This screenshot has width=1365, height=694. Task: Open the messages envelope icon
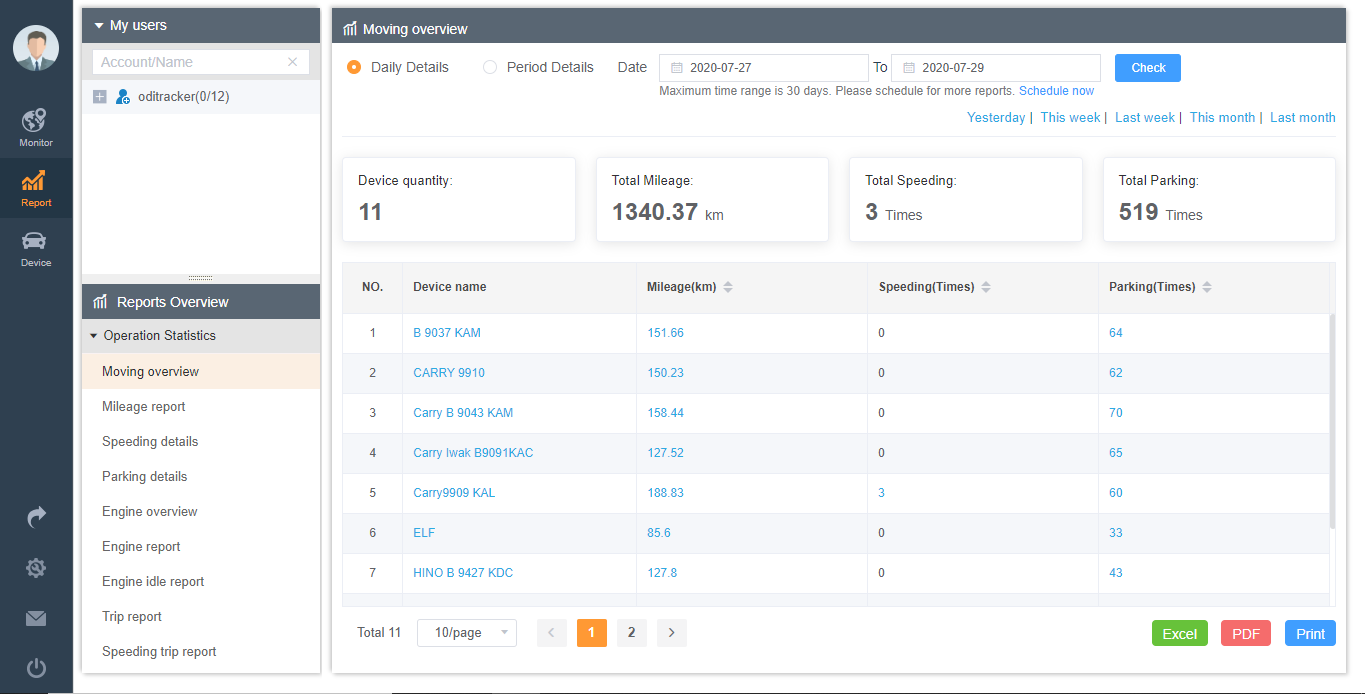pyautogui.click(x=36, y=619)
